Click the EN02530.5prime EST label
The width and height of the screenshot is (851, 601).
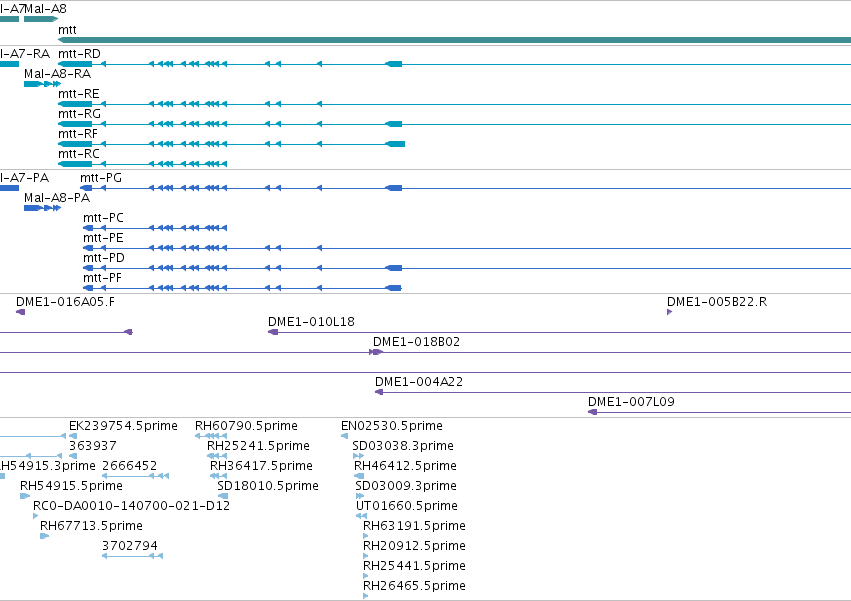coord(392,426)
